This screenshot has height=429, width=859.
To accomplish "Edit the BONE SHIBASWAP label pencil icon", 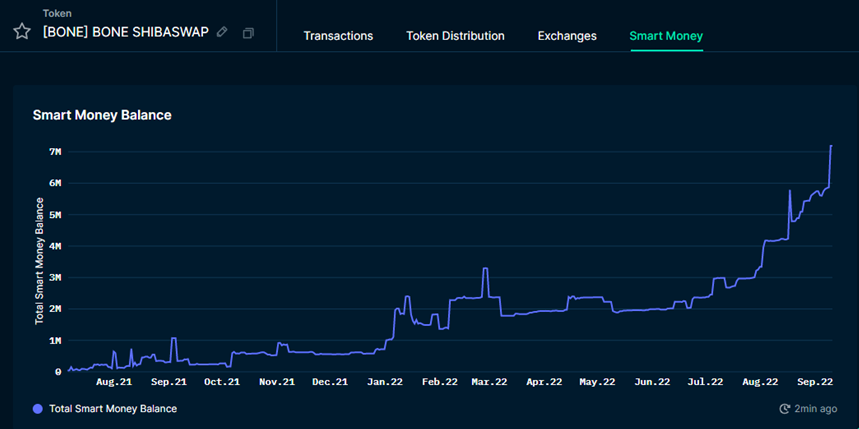I will [x=222, y=32].
